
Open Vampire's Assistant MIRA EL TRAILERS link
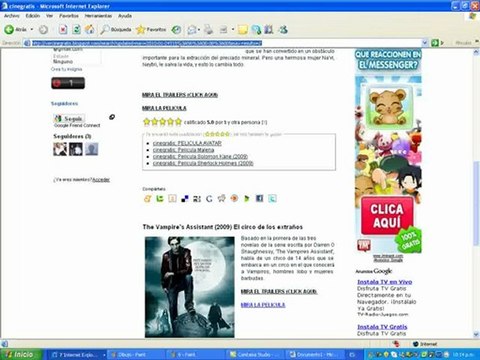[279, 292]
